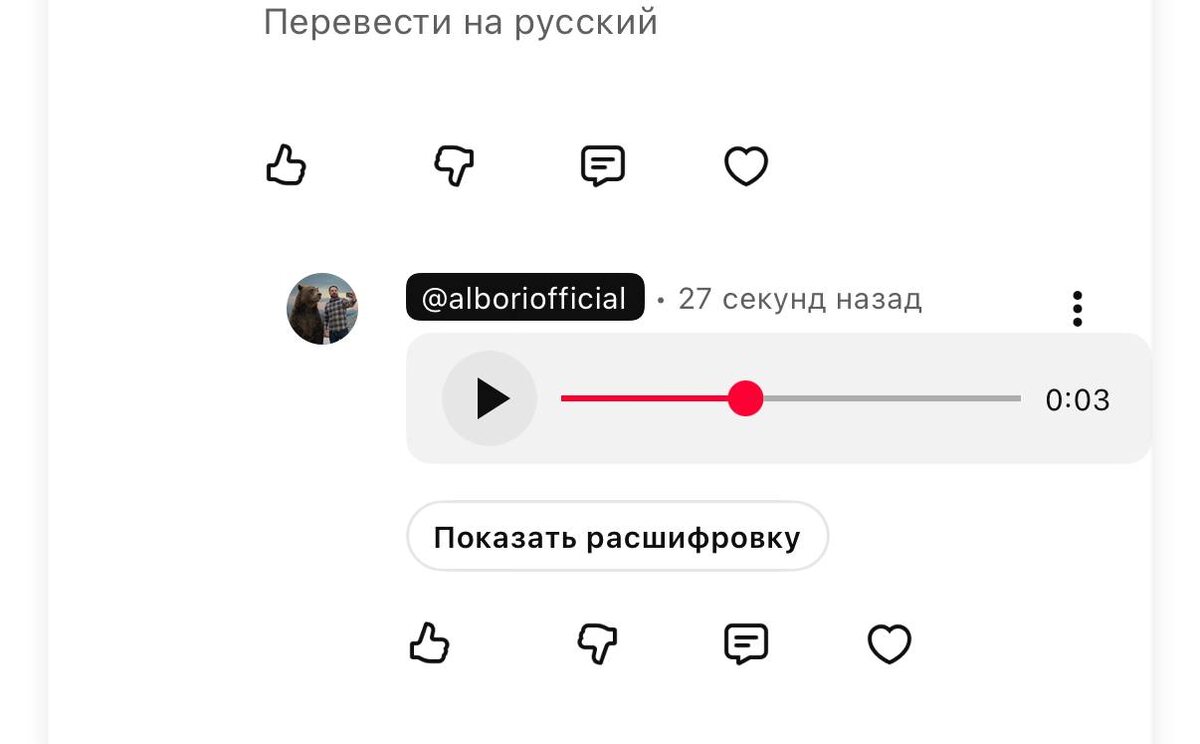Screen dimensions: 1200x744
Task: Open three-dot options menu for the reply
Action: pos(1077,309)
